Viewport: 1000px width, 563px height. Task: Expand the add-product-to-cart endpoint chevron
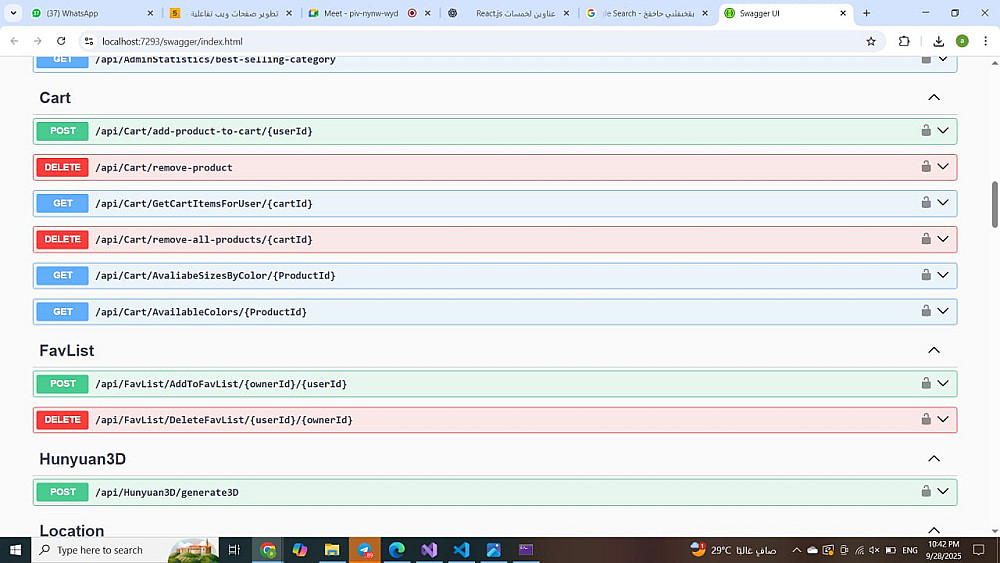coord(943,131)
